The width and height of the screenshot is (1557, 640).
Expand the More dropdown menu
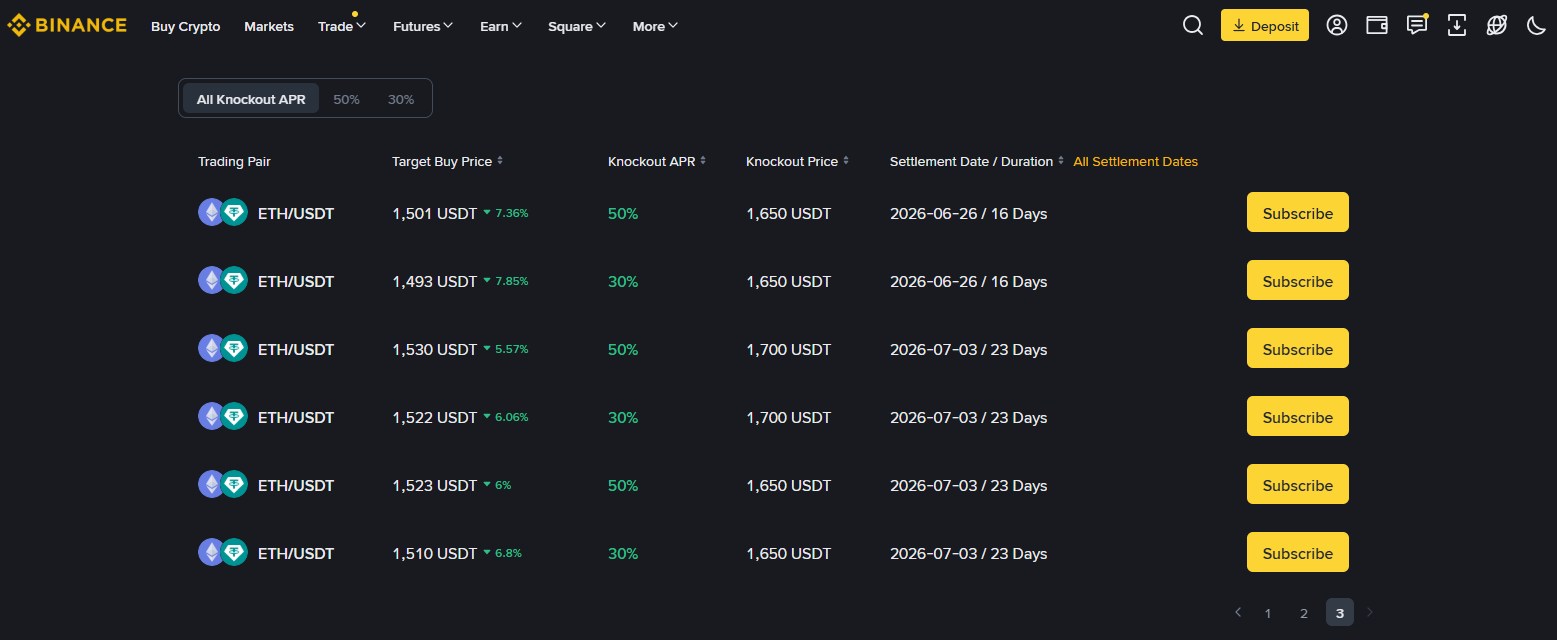(x=655, y=27)
